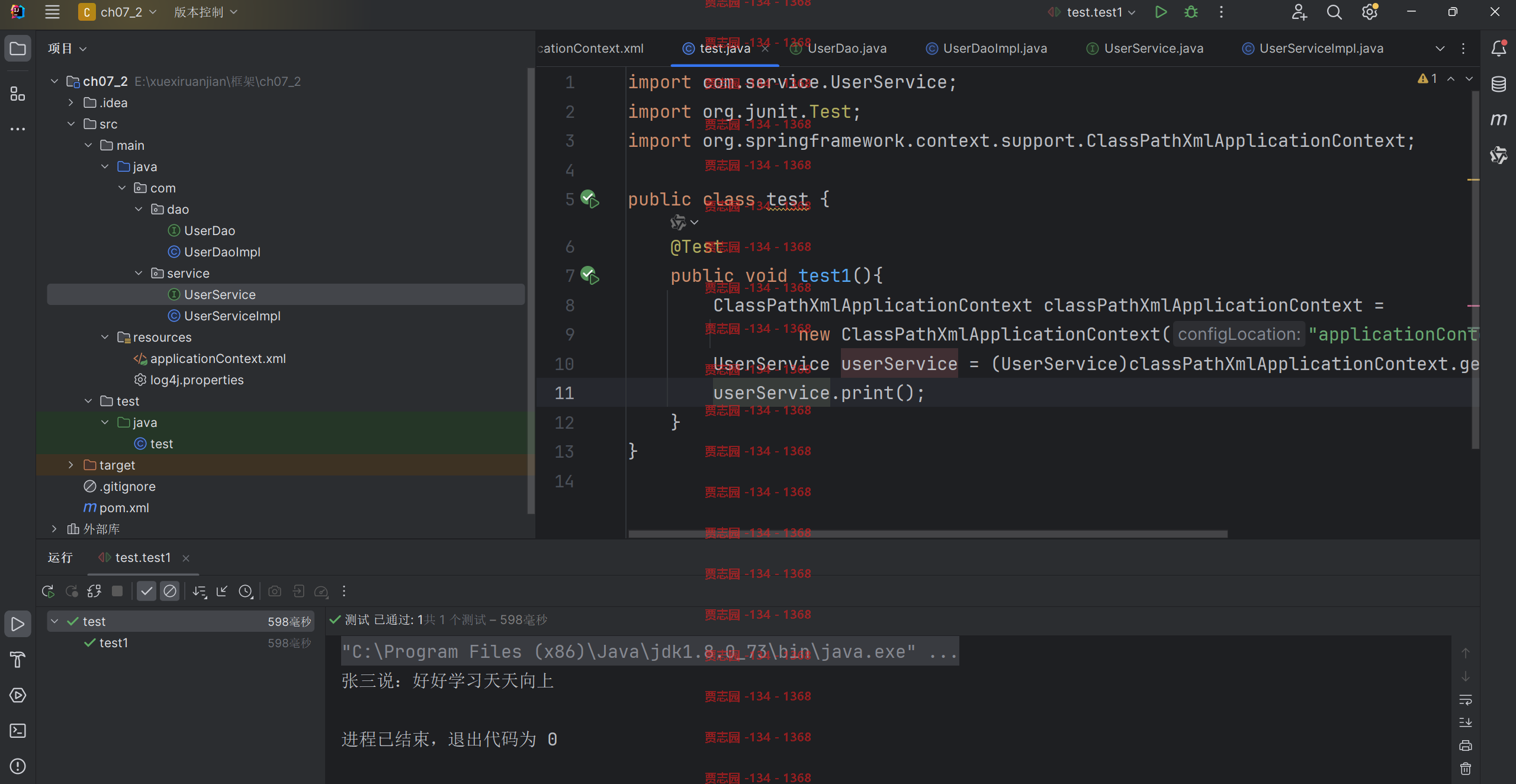The height and width of the screenshot is (784, 1516).
Task: Expand the target folder
Action: [x=70, y=465]
